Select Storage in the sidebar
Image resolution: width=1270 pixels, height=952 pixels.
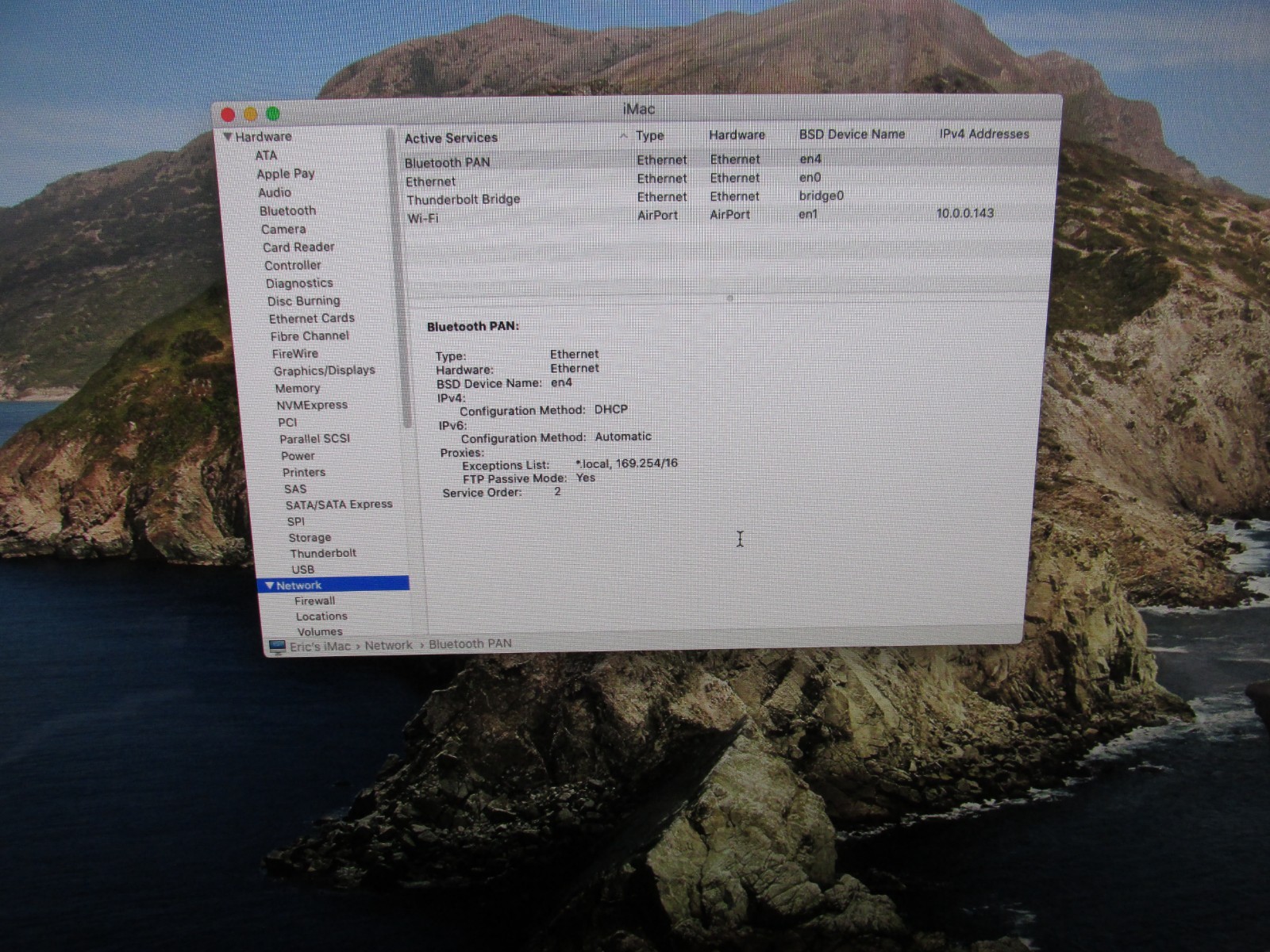(x=310, y=537)
